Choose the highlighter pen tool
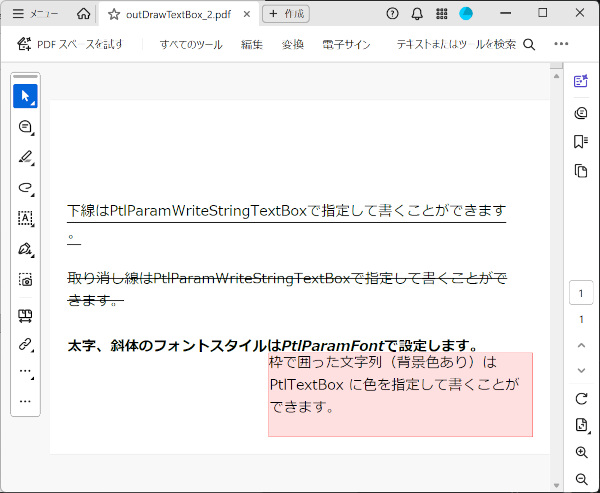This screenshot has width=600, height=493. click(x=25, y=157)
